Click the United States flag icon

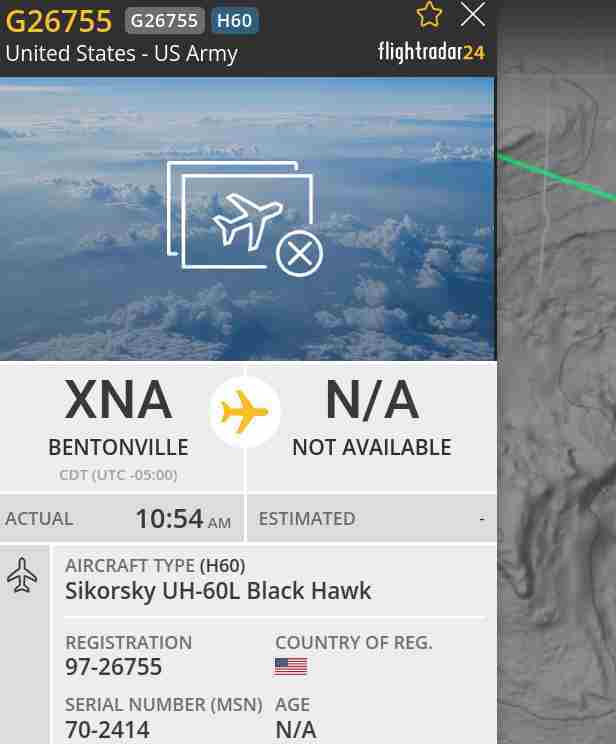click(x=290, y=666)
